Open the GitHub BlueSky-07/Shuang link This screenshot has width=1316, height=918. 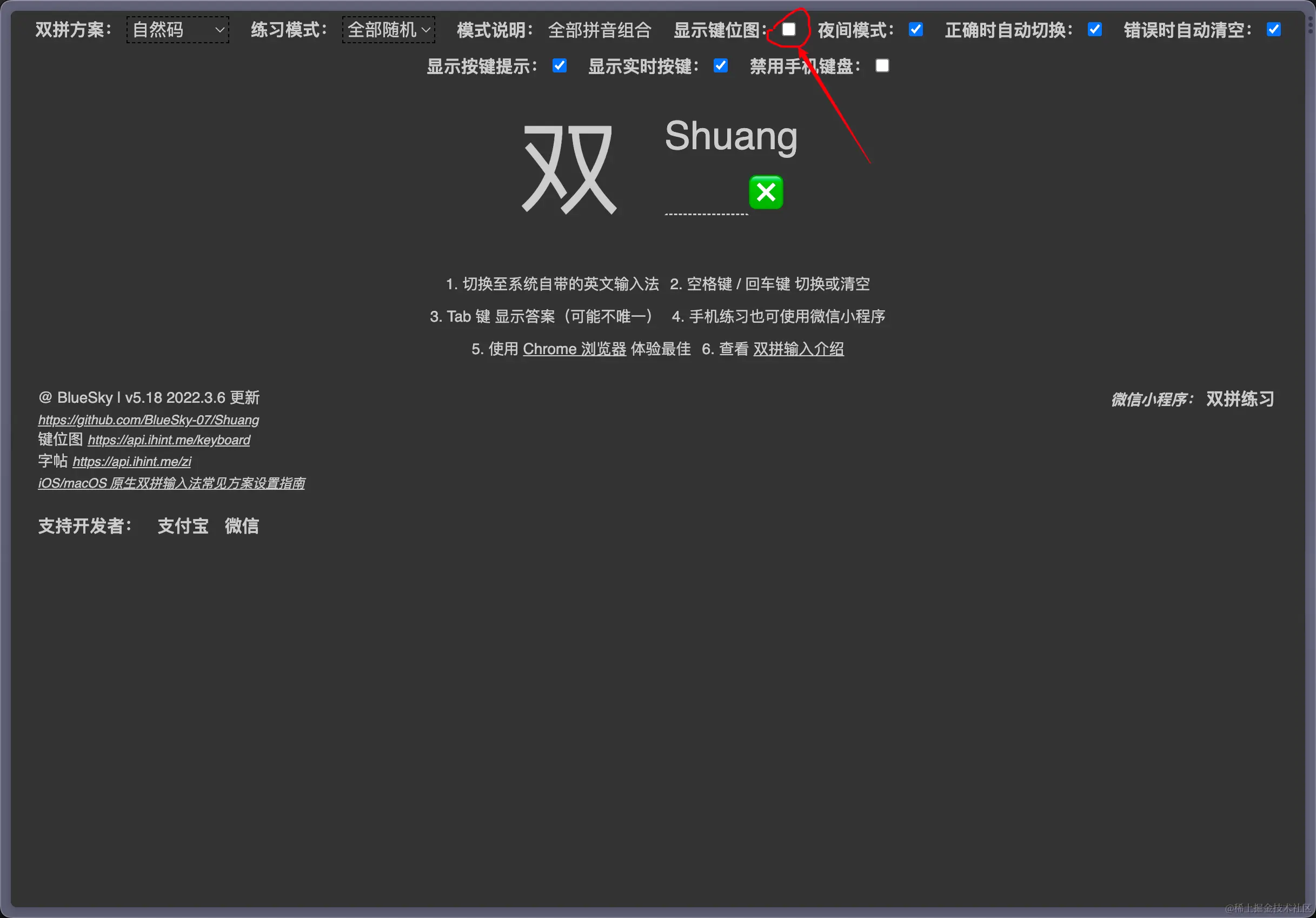(x=149, y=420)
